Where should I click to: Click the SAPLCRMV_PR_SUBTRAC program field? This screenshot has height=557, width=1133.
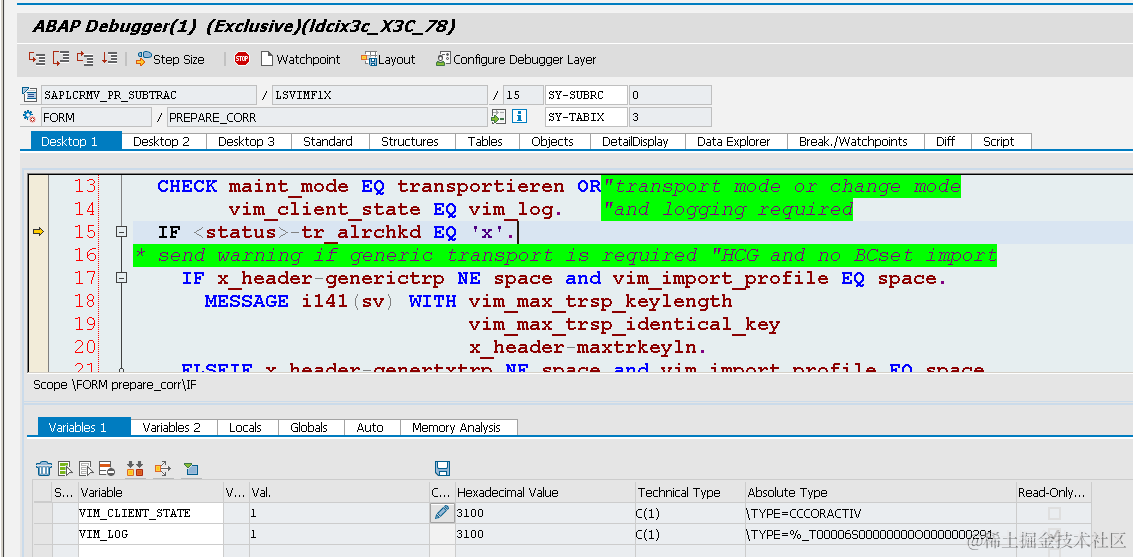[148, 95]
